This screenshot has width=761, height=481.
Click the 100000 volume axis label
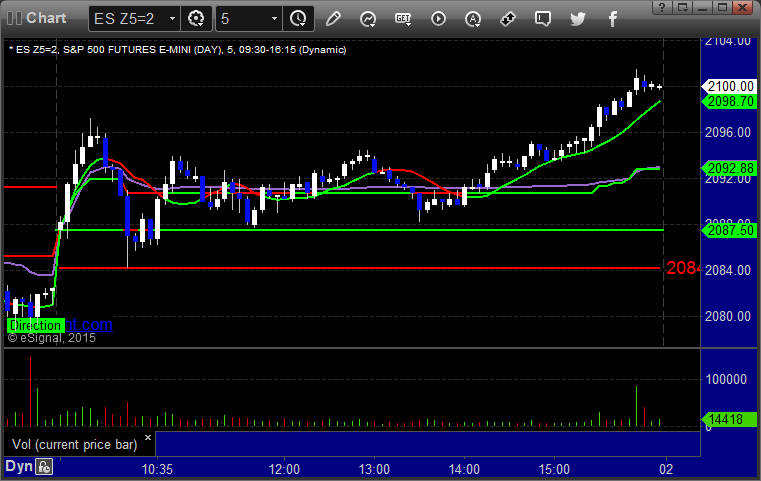[726, 379]
